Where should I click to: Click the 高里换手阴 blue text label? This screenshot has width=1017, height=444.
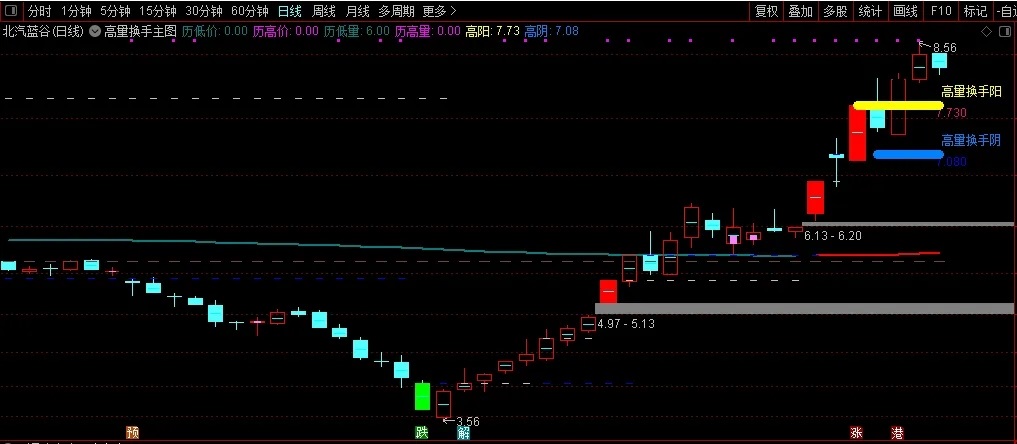(x=971, y=140)
